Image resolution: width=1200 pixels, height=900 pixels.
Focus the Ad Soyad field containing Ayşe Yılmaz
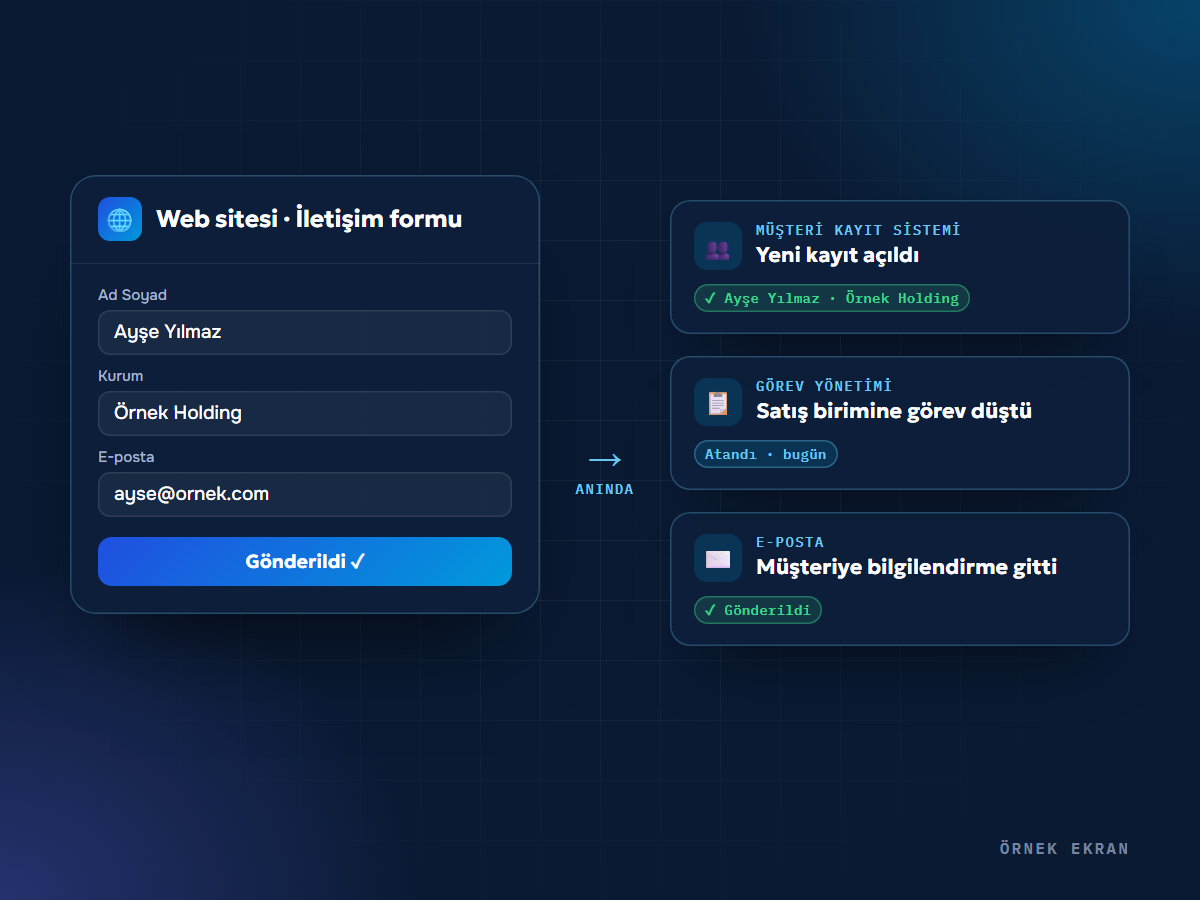(x=305, y=332)
